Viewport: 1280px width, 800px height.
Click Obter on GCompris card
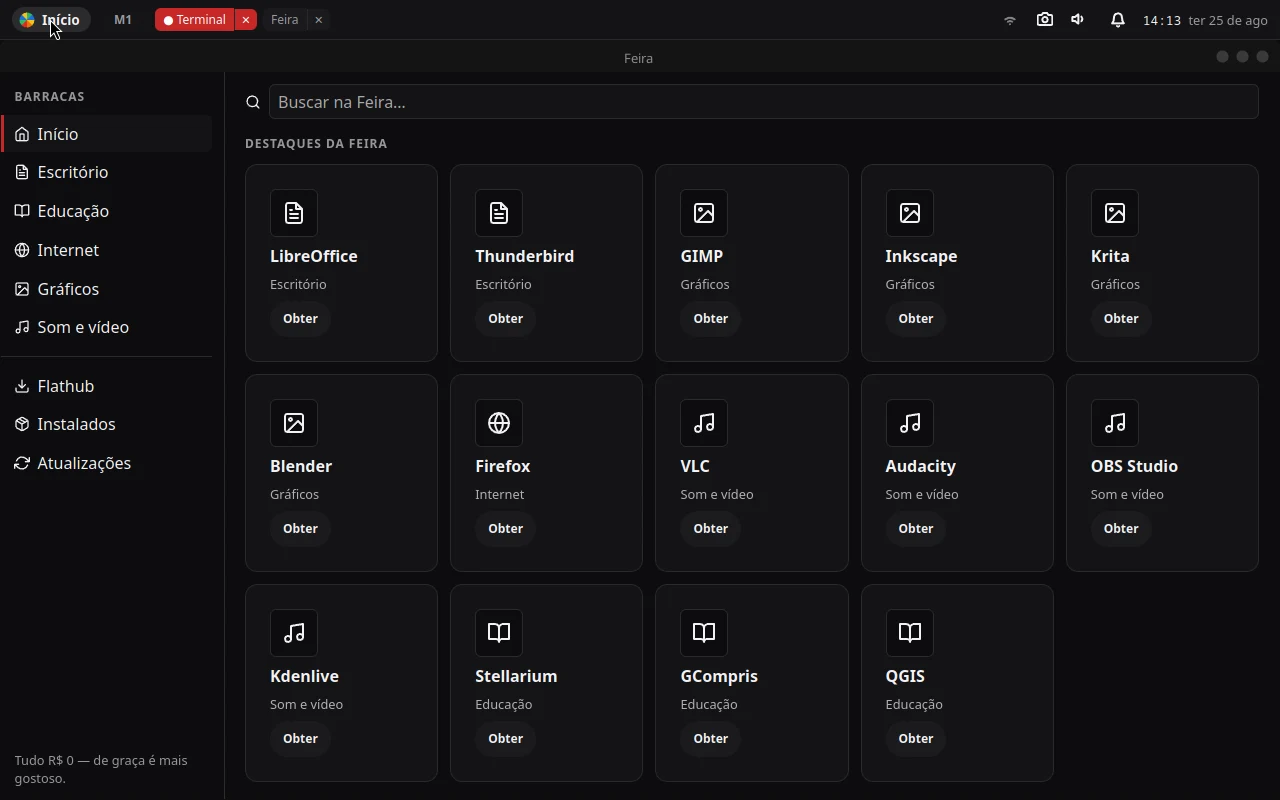(x=710, y=739)
